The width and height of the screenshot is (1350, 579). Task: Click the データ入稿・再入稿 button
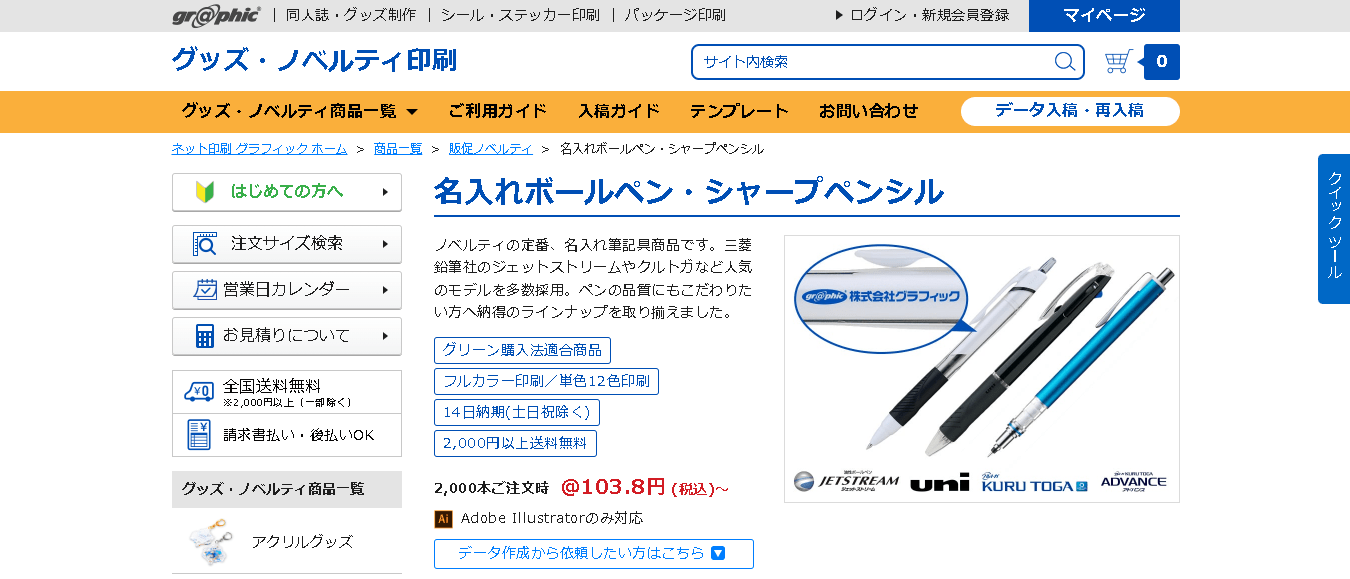click(x=1070, y=111)
